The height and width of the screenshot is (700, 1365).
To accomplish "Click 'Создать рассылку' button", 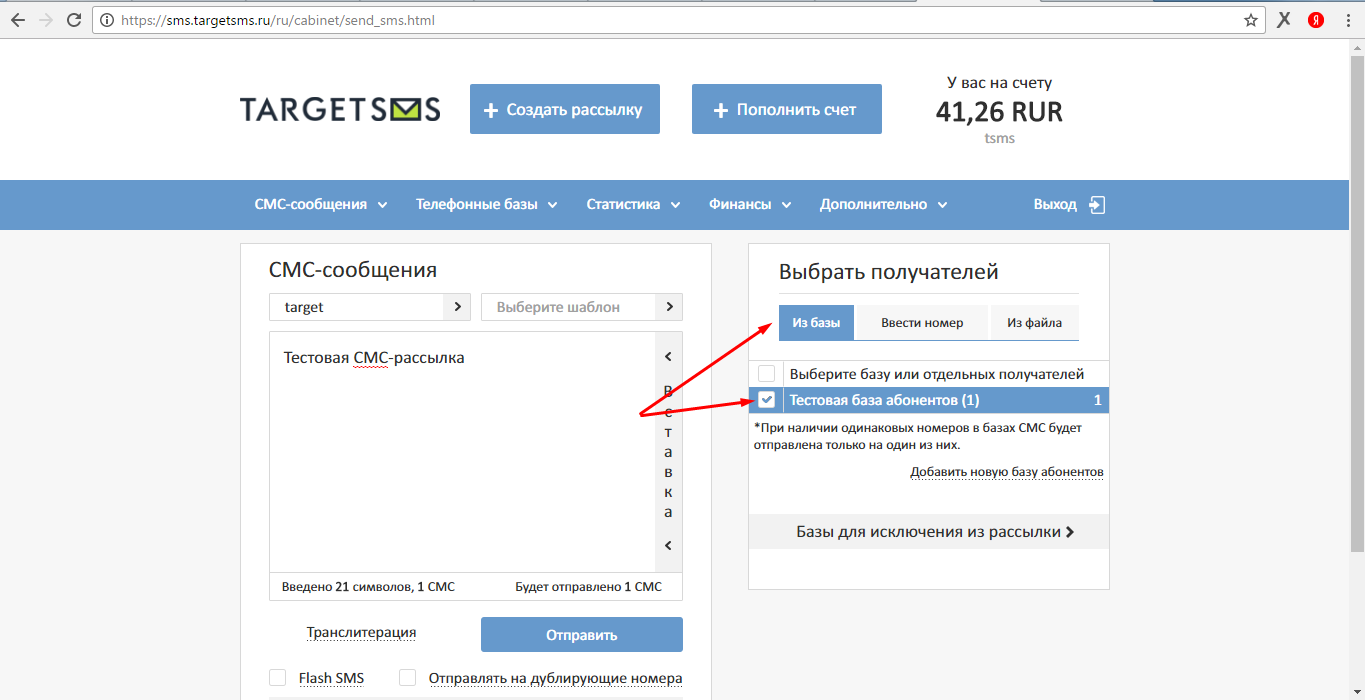I will point(565,109).
